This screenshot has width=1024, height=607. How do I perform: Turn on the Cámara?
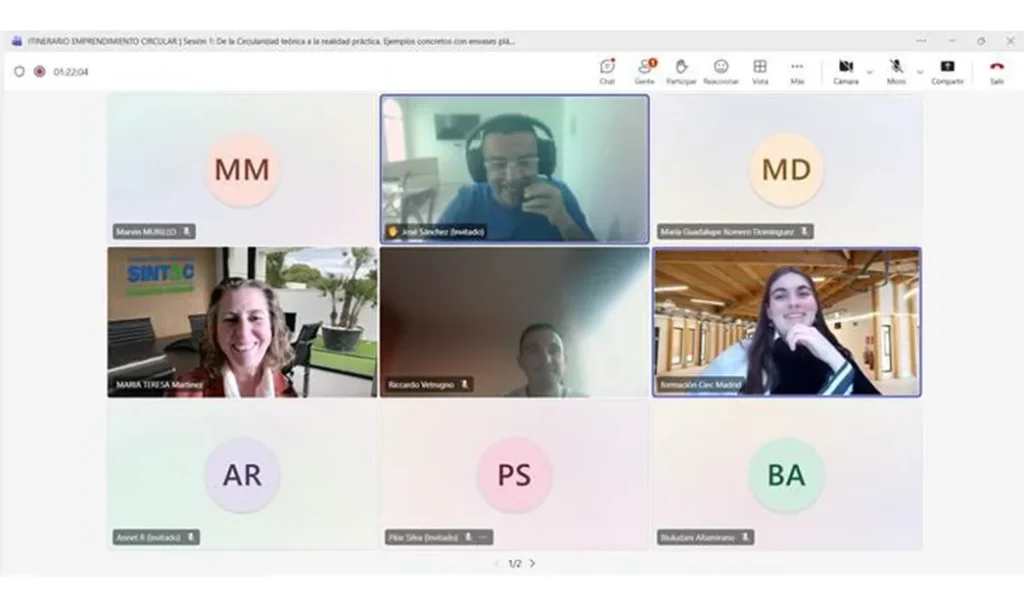pos(845,70)
